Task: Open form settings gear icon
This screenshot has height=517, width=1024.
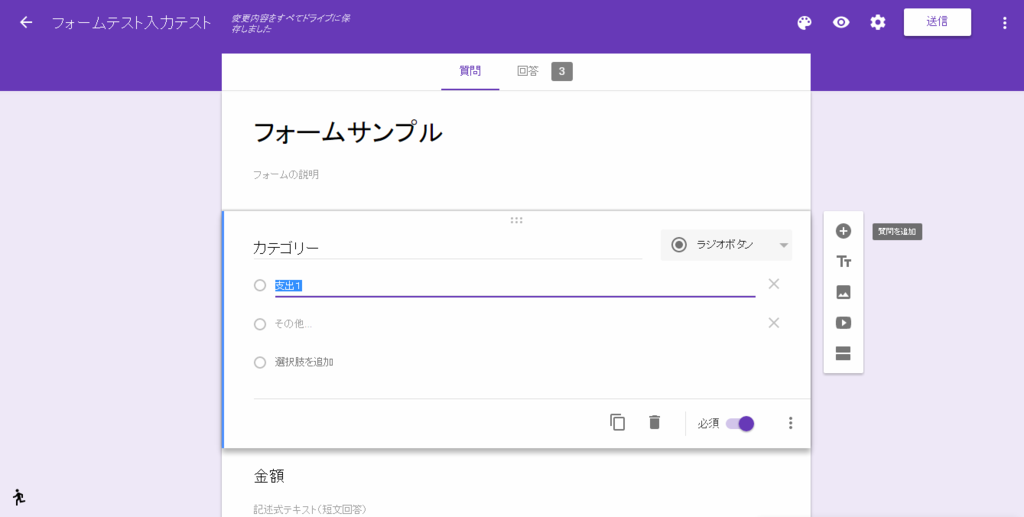Action: [878, 22]
